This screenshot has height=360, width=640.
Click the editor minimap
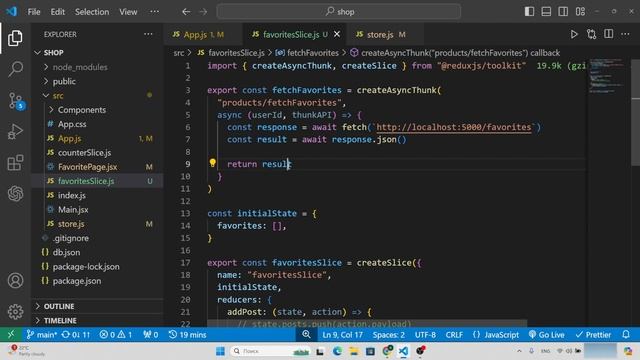point(607,77)
